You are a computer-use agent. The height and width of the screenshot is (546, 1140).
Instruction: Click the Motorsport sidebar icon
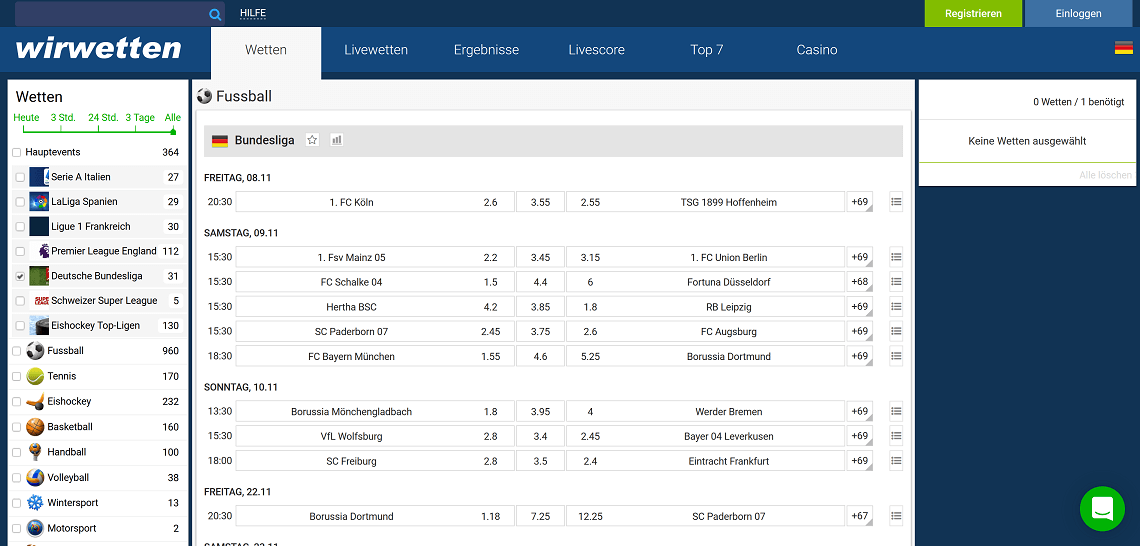[x=35, y=529]
